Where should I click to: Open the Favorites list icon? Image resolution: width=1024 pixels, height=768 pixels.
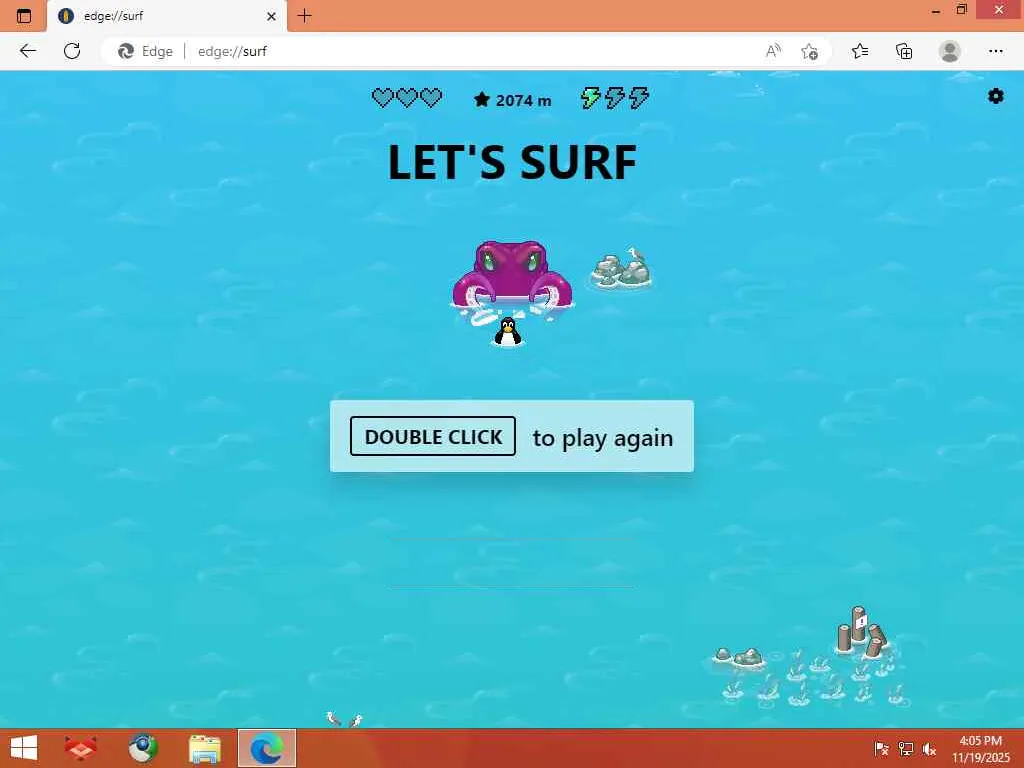coord(860,51)
